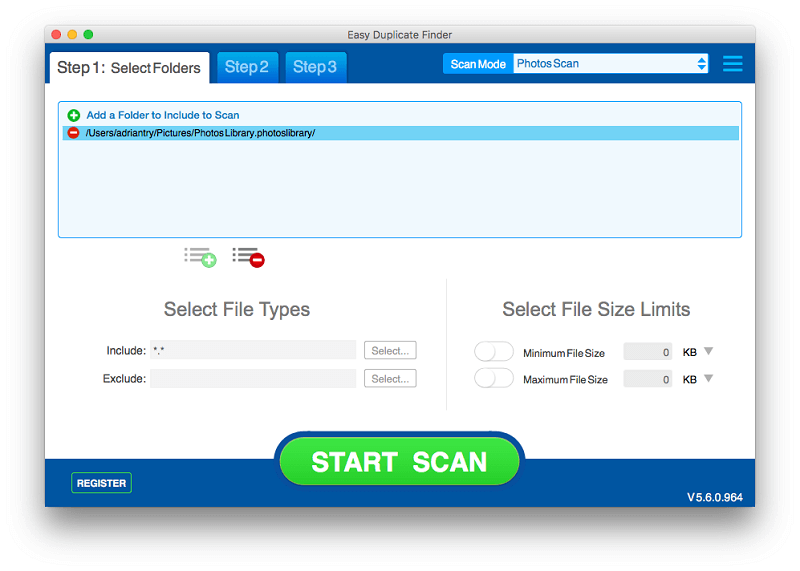
Task: Maximize the window with the green button
Action: (x=88, y=35)
